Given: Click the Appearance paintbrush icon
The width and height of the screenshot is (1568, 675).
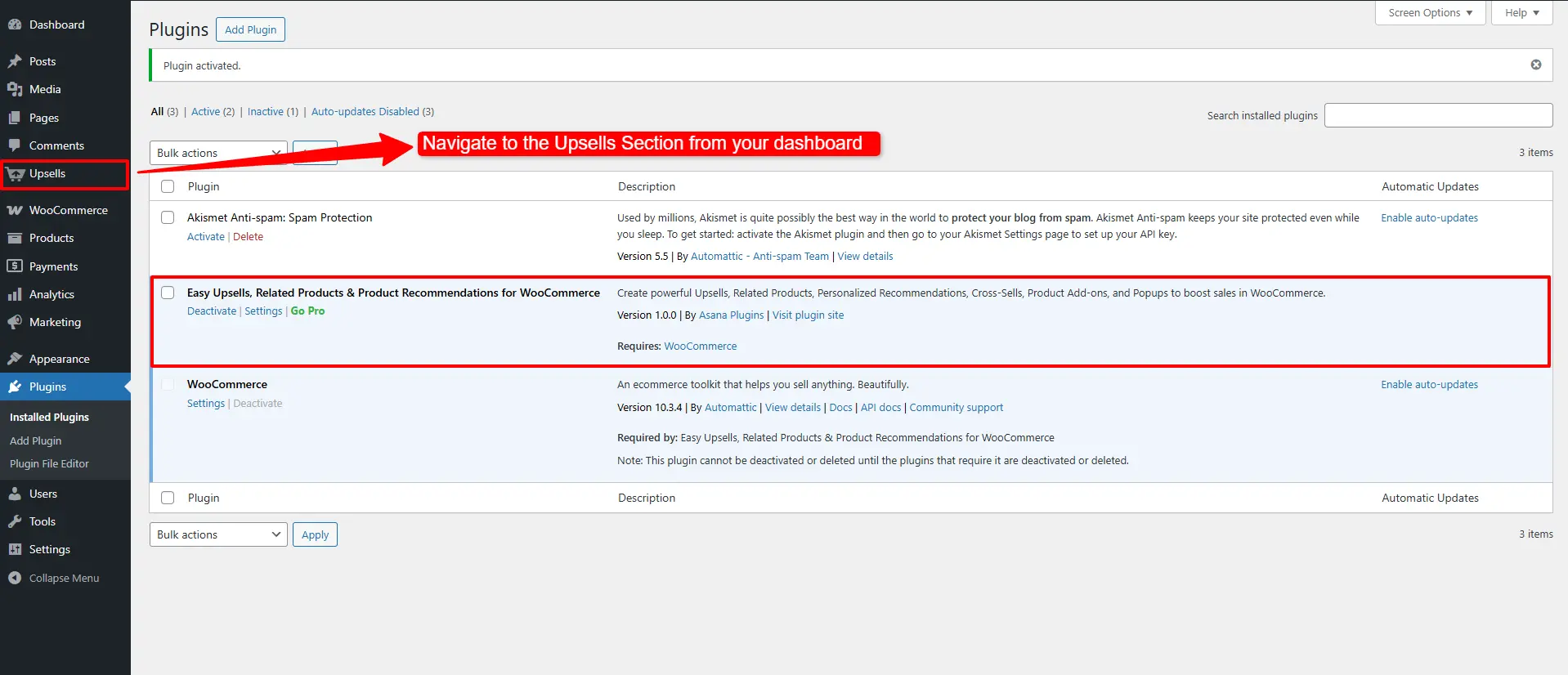Looking at the screenshot, I should pyautogui.click(x=15, y=359).
